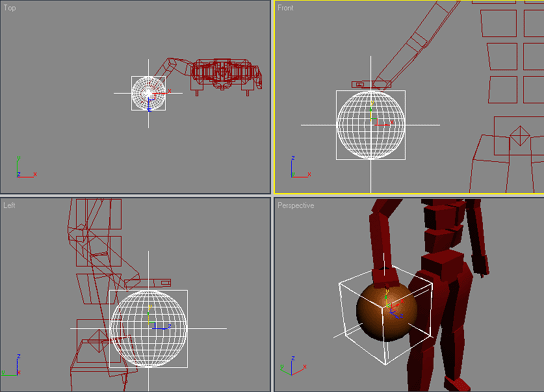Select the blue Z axis gizmo handle in Left viewport
Screen dimensions: 544x392
coord(162,327)
